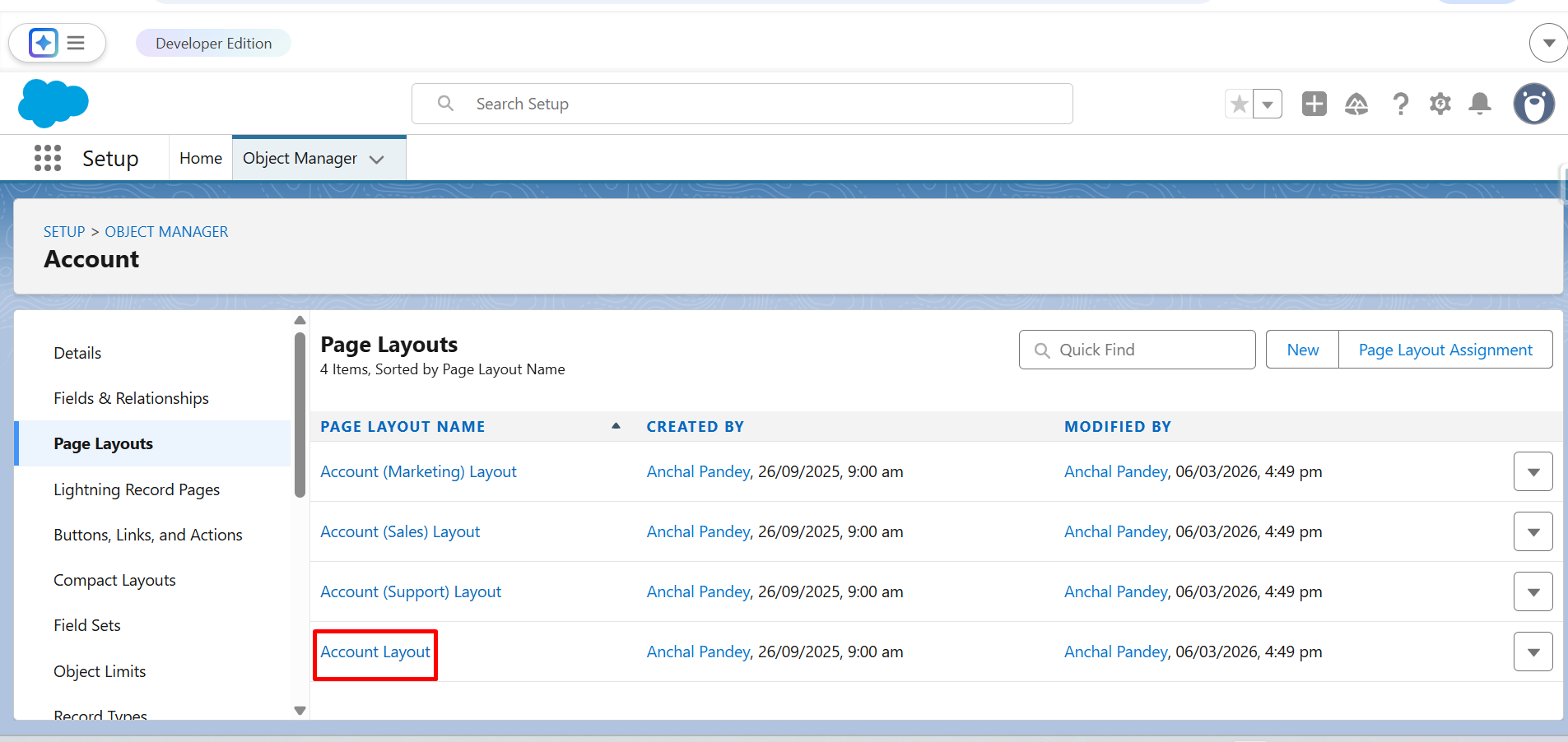
Task: Open the hamburger menu beside the sparkle icon
Action: (x=76, y=43)
